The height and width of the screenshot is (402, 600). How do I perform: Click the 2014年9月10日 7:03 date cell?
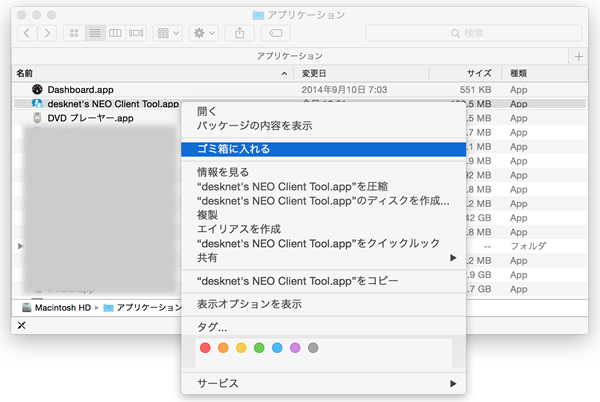[x=344, y=90]
